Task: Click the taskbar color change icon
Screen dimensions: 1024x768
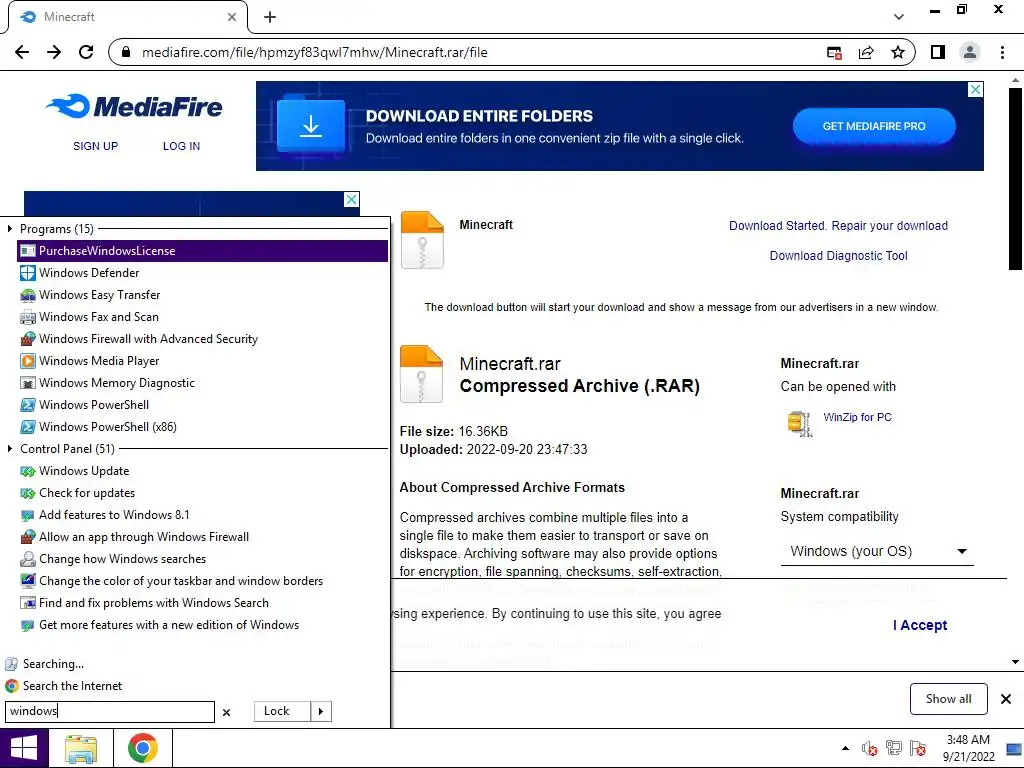Action: click(x=27, y=581)
